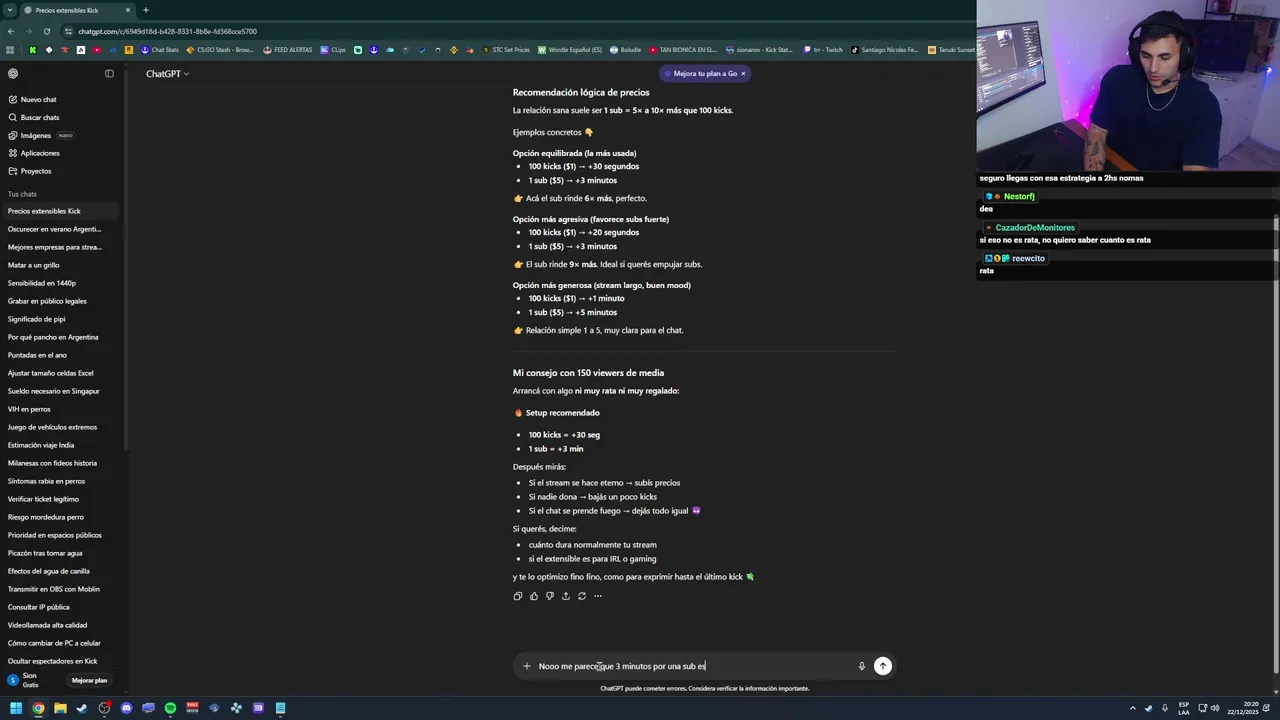Open Chrome from the taskbar
Image resolution: width=1280 pixels, height=720 pixels.
tap(38, 708)
